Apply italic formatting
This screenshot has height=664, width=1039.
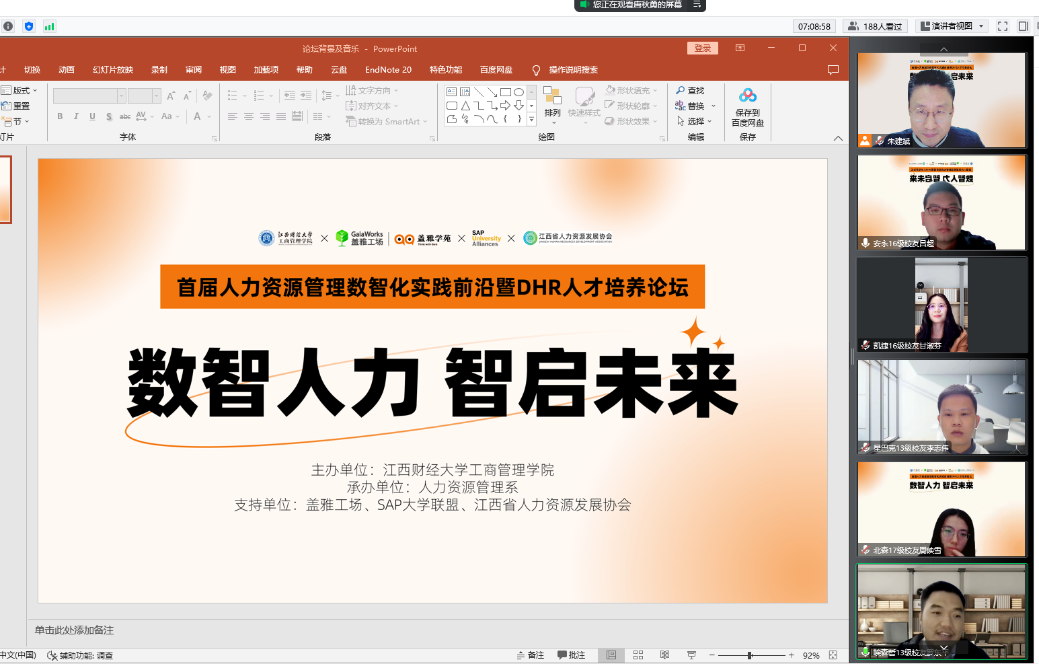76,117
